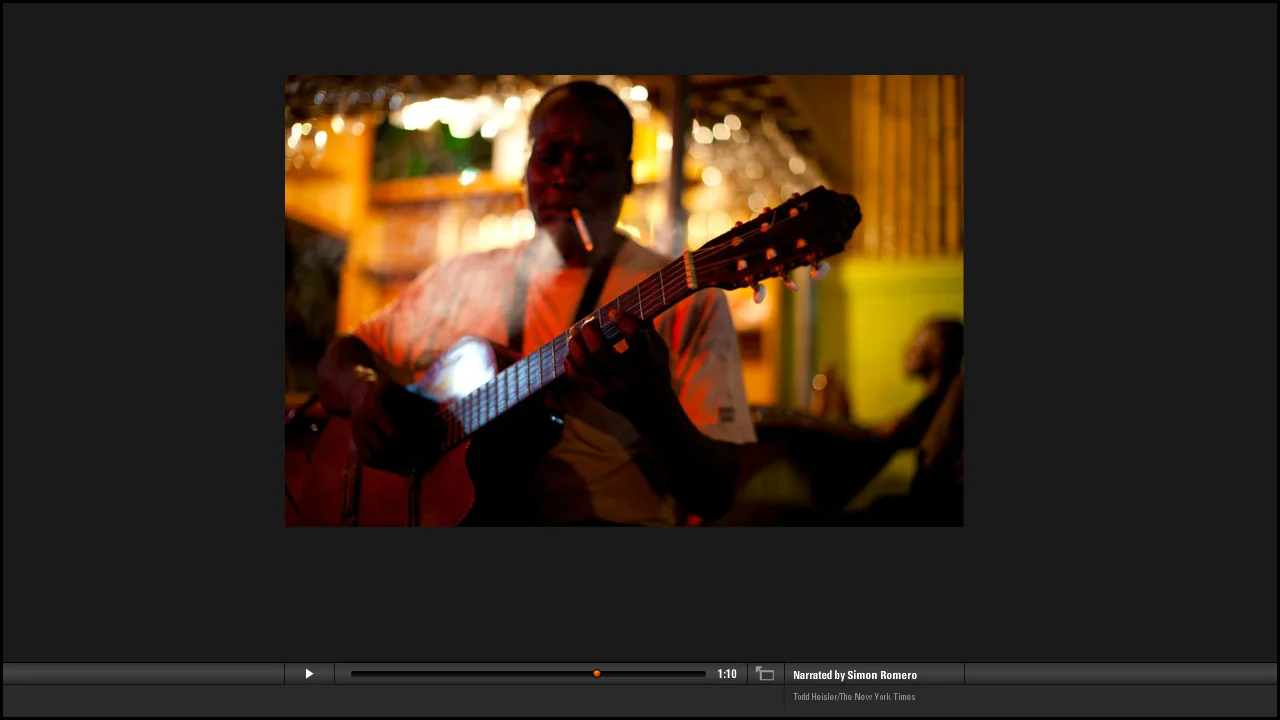Click 'Narrated by Simon Romero' caption
This screenshot has height=720, width=1280.
pos(855,675)
